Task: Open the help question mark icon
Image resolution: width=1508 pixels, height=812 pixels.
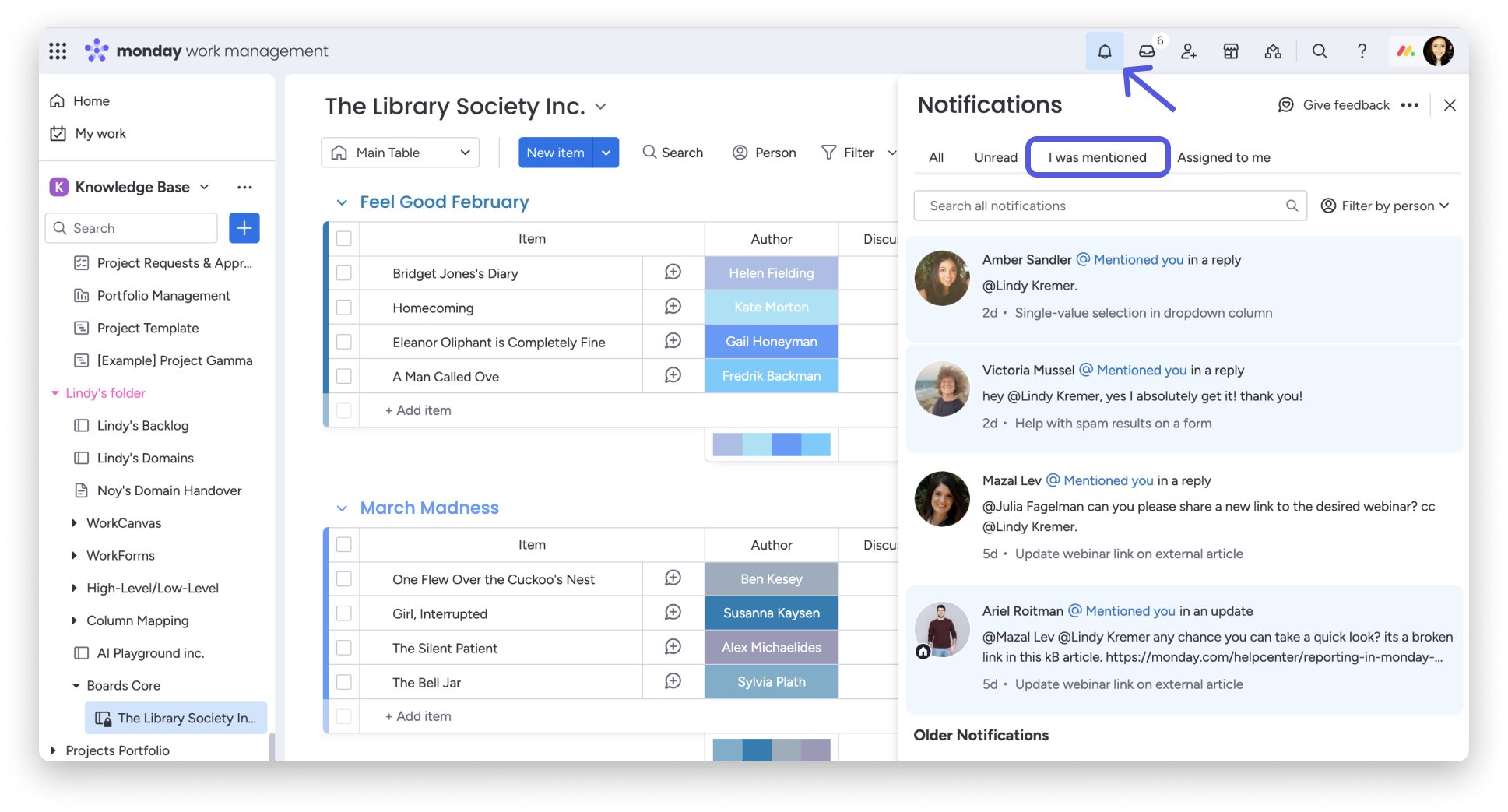Action: coord(1362,51)
